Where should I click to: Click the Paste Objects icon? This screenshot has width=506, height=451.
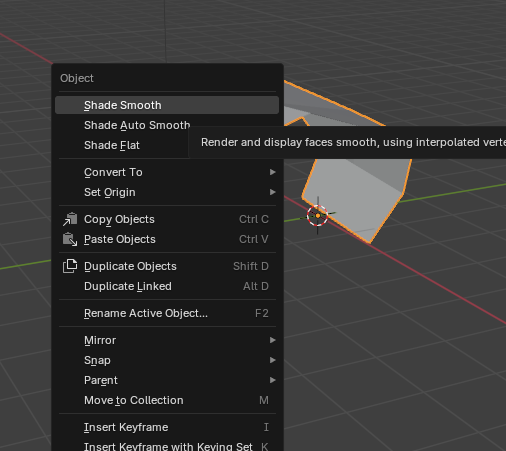tap(70, 239)
